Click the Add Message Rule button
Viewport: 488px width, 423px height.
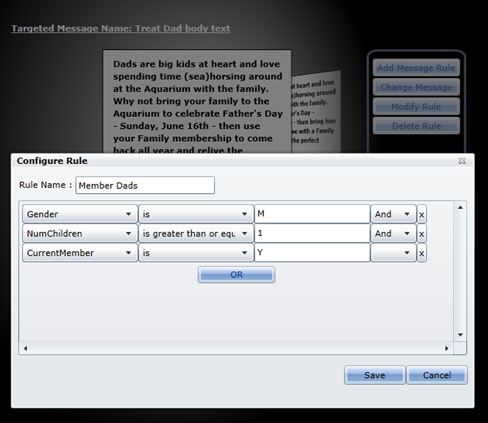[x=416, y=68]
